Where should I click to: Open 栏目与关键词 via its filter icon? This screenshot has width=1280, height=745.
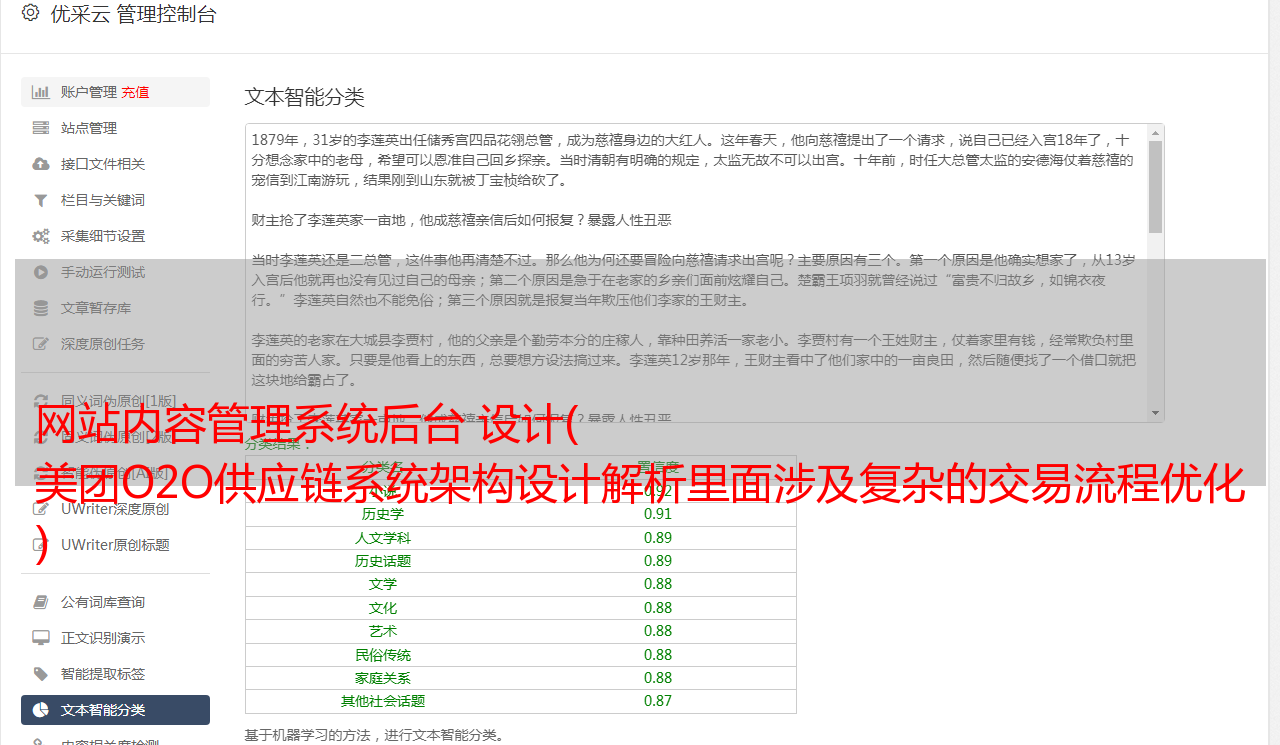click(x=41, y=200)
